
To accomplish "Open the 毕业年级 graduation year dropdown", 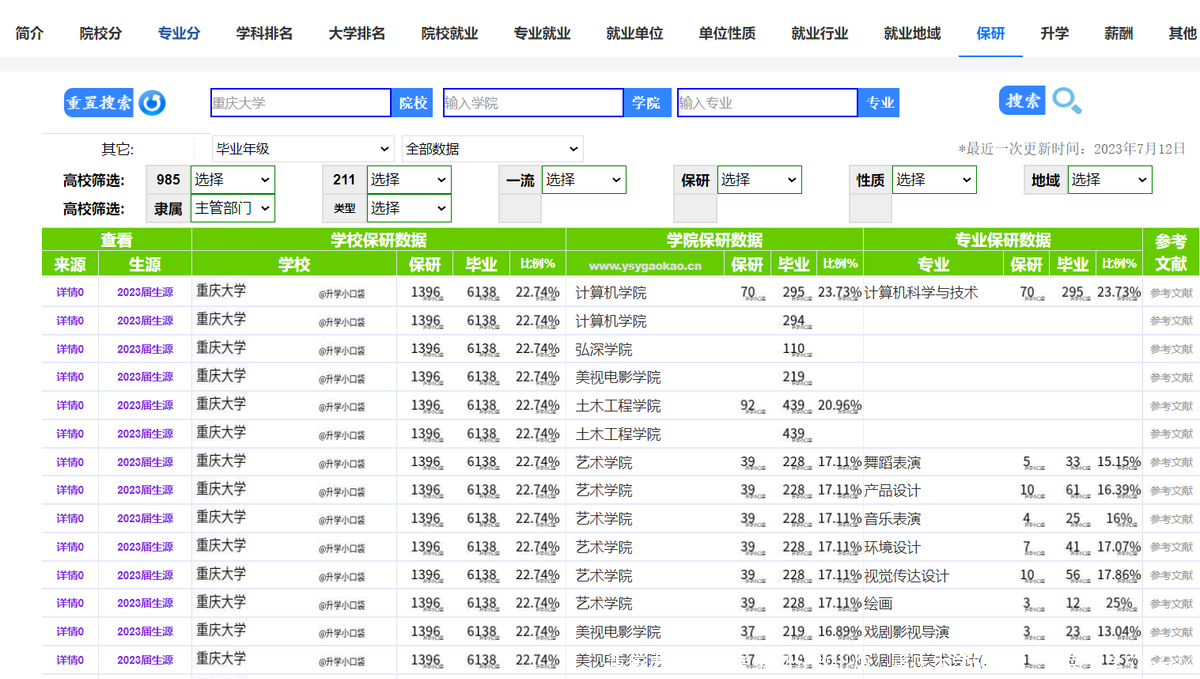I will pos(302,148).
